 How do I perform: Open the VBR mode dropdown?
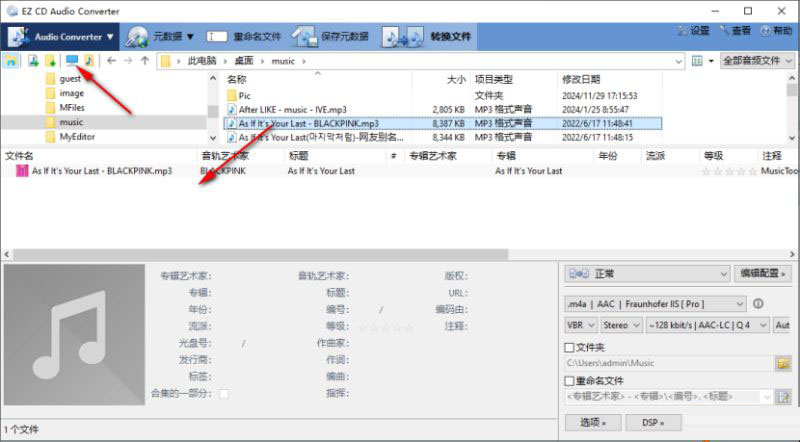(581, 325)
